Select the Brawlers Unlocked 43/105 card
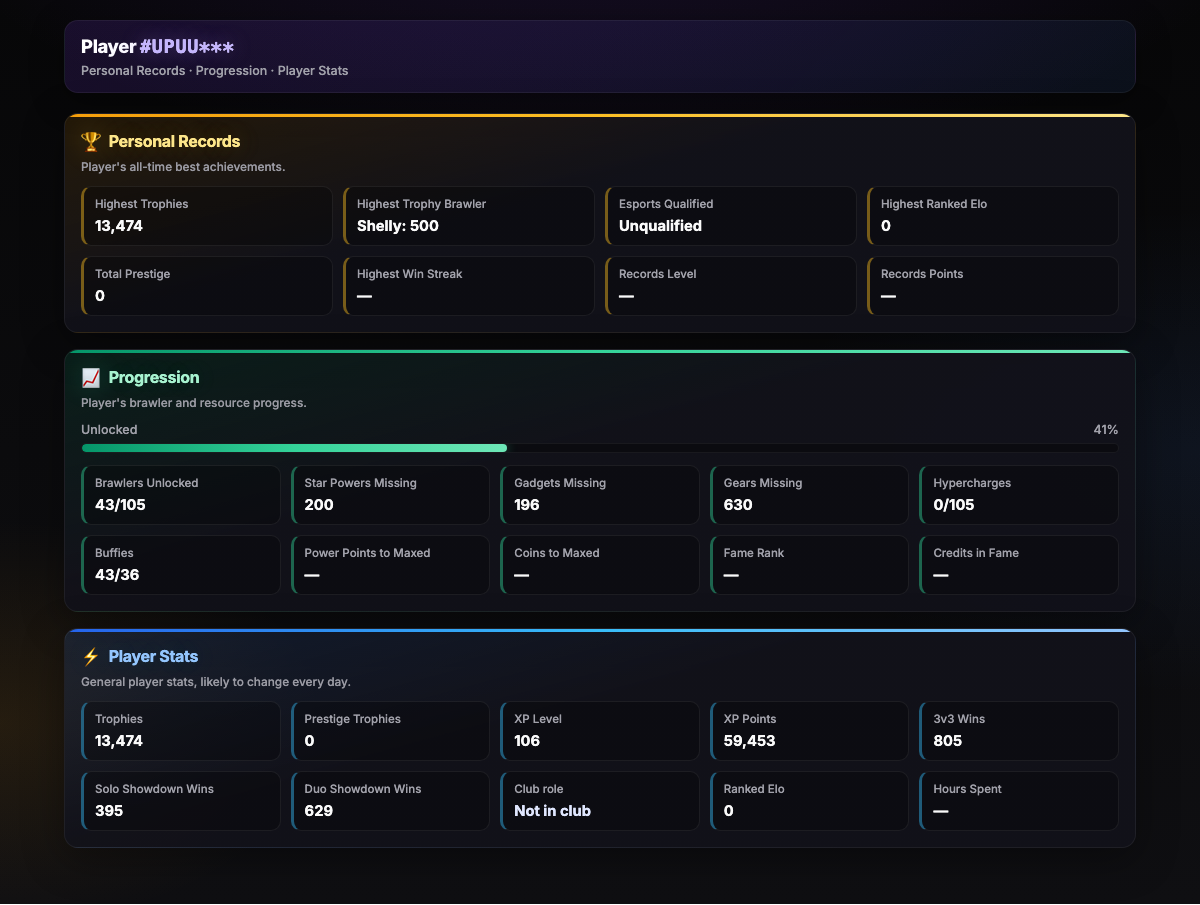1200x905 pixels. click(x=181, y=495)
